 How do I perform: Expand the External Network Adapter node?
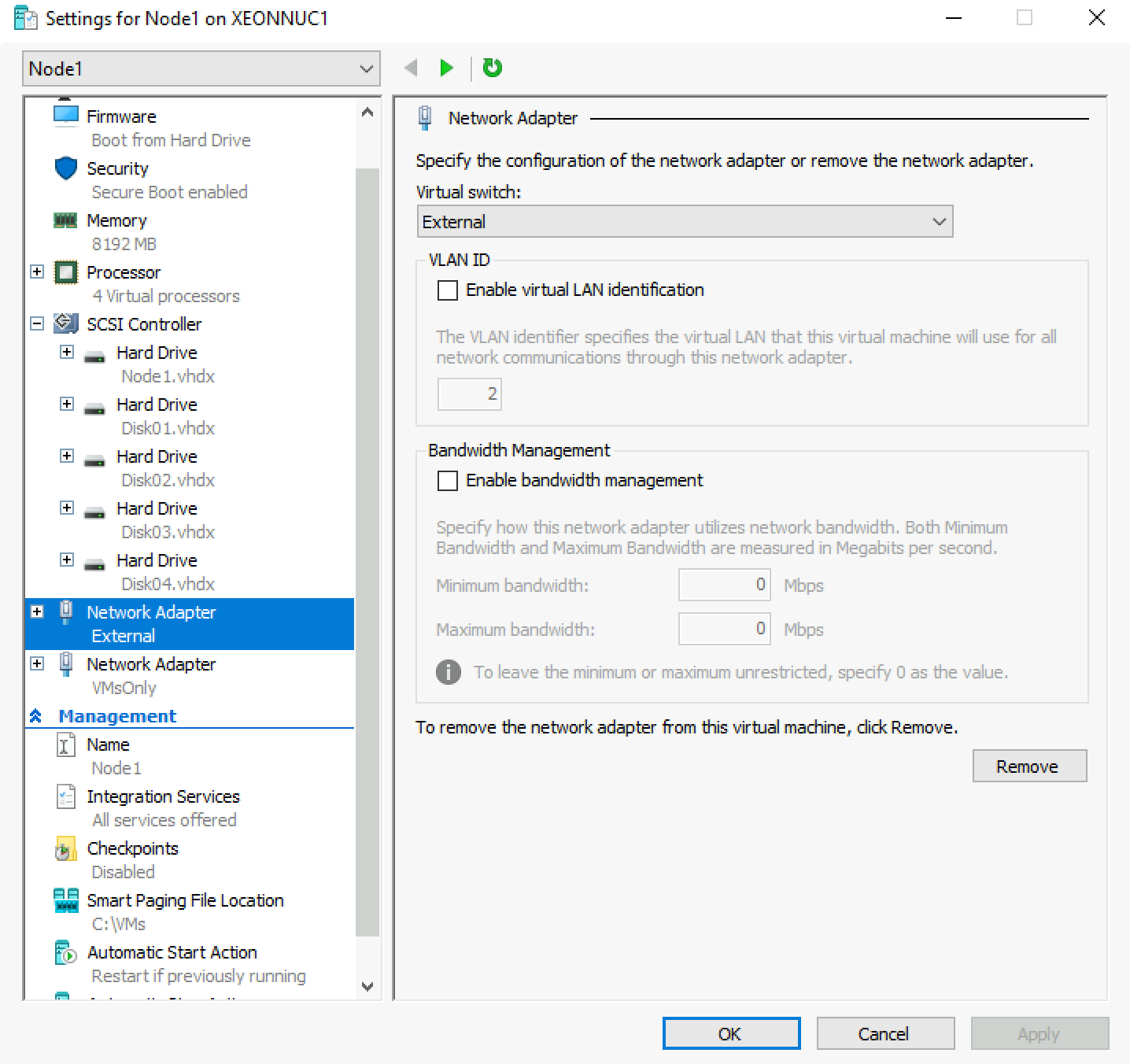(37, 611)
